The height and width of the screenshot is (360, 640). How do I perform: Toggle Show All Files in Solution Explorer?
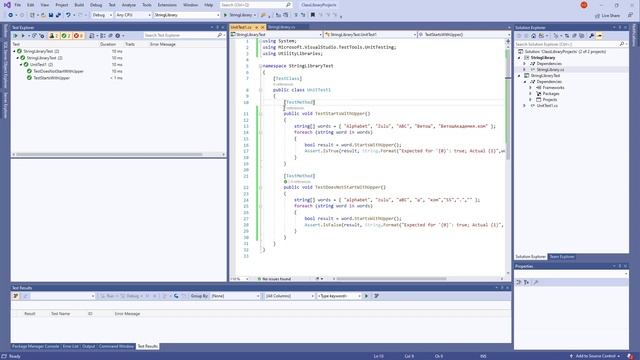(x=582, y=36)
